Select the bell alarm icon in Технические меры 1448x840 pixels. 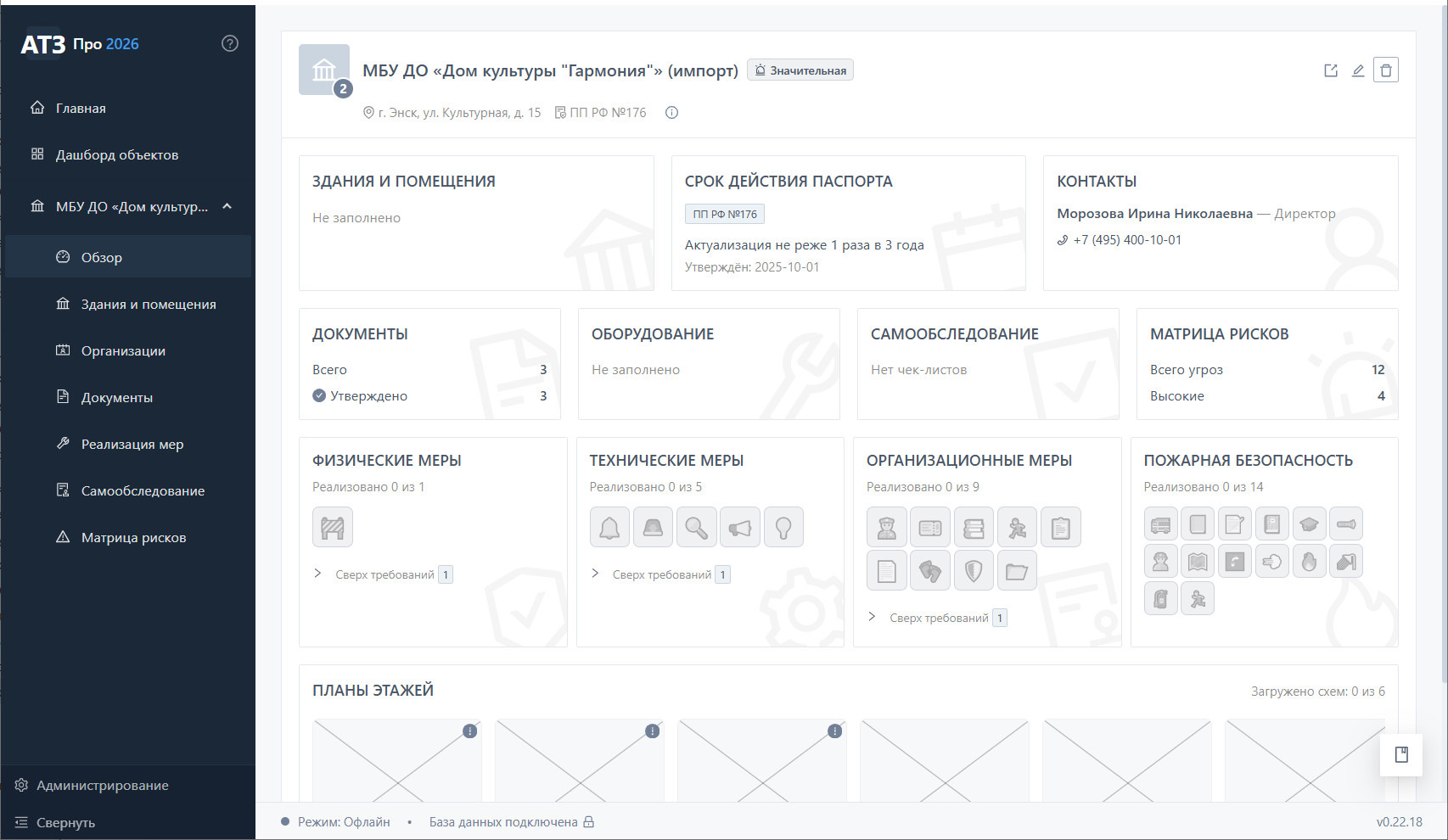click(610, 528)
